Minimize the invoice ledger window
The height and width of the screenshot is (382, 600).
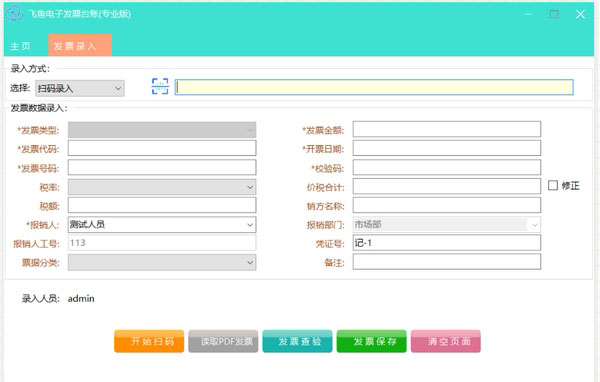tap(528, 14)
